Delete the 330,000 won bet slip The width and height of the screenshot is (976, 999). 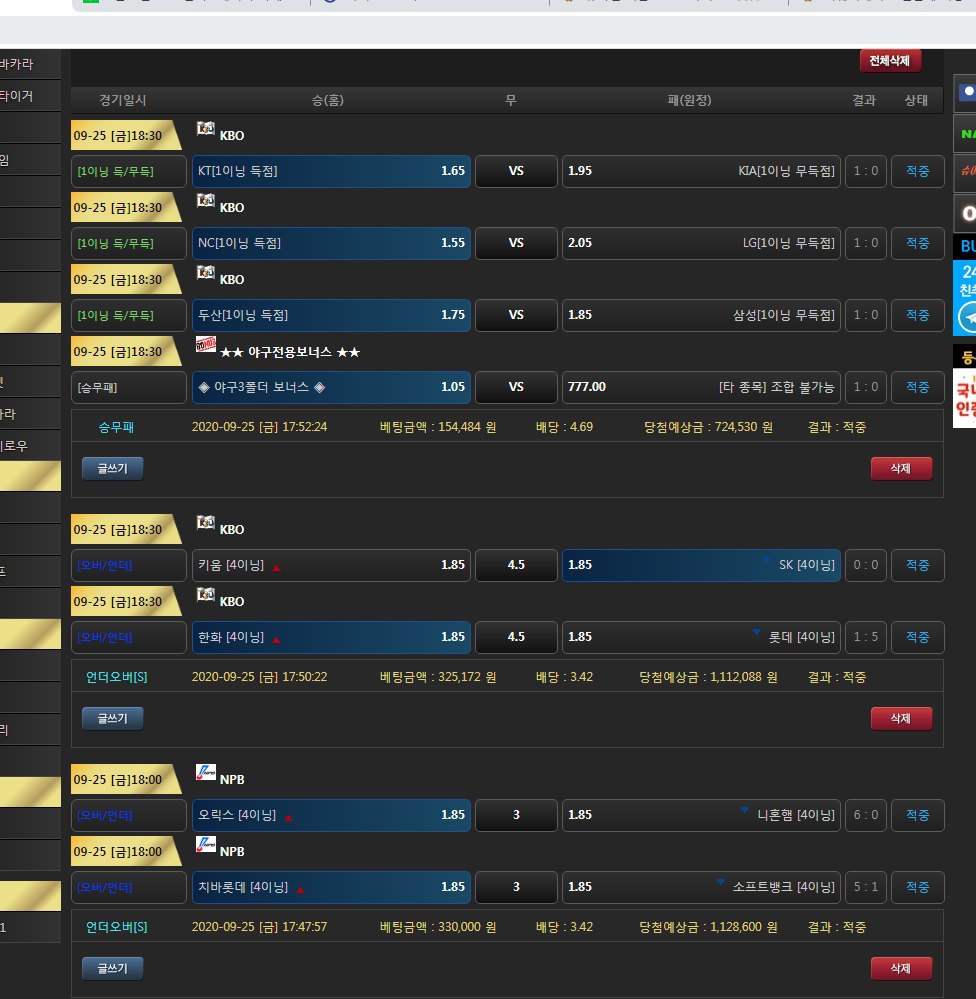coord(901,968)
